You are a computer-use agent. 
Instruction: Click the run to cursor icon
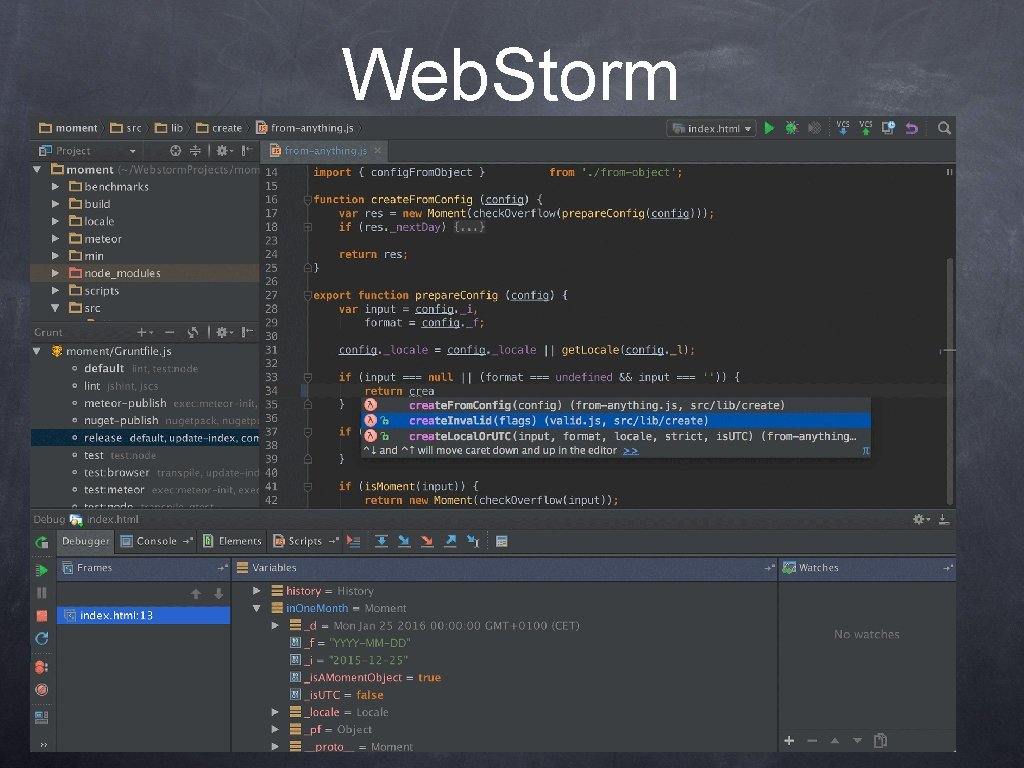(473, 541)
